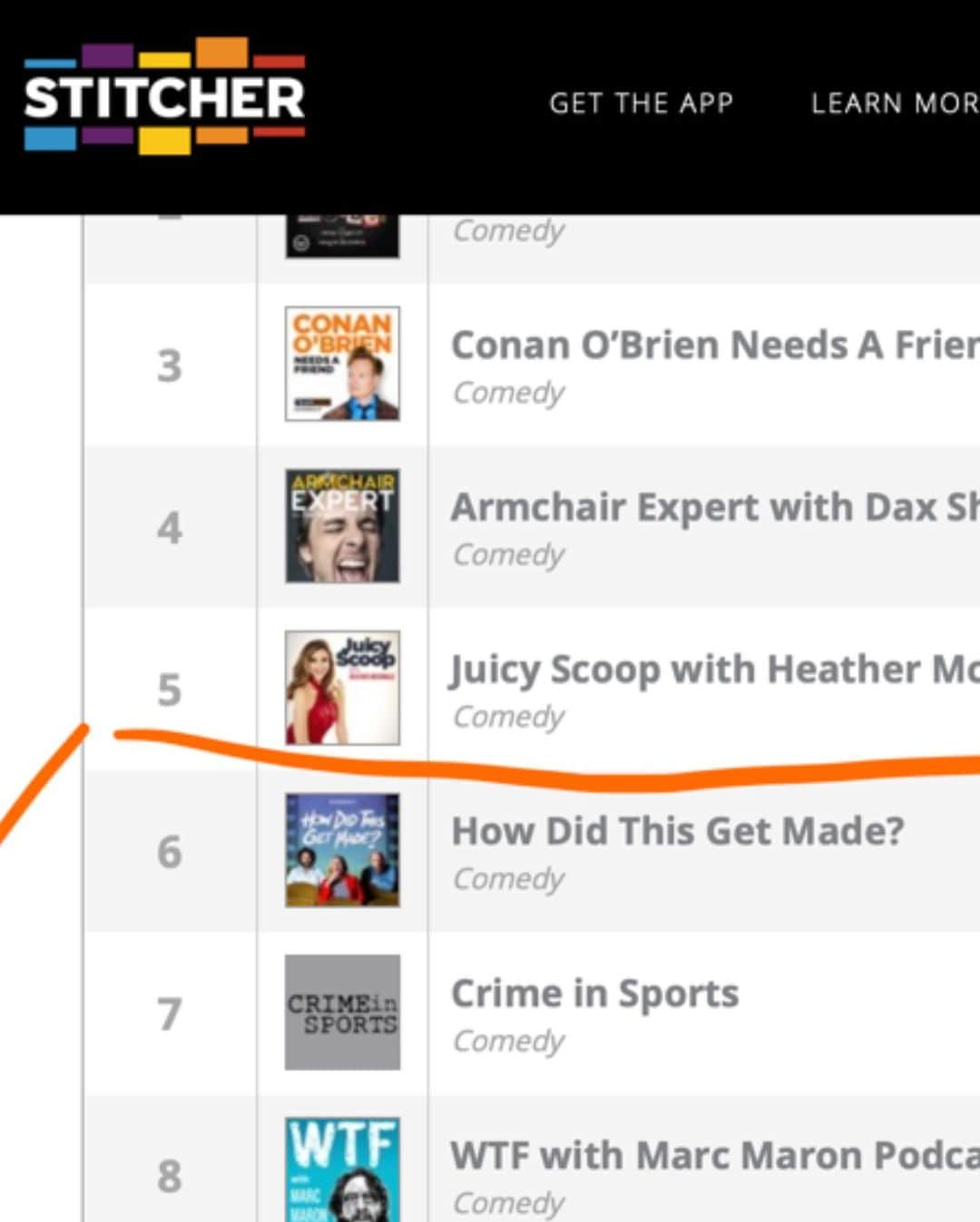Open the Conan O'Brien Needs A Friend title

[x=715, y=345]
